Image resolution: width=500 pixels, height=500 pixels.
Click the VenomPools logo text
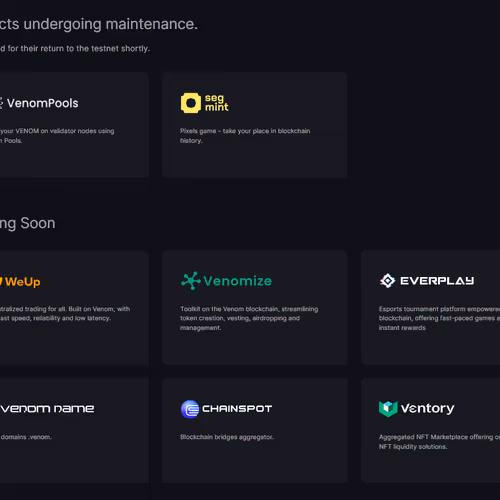(x=42, y=103)
